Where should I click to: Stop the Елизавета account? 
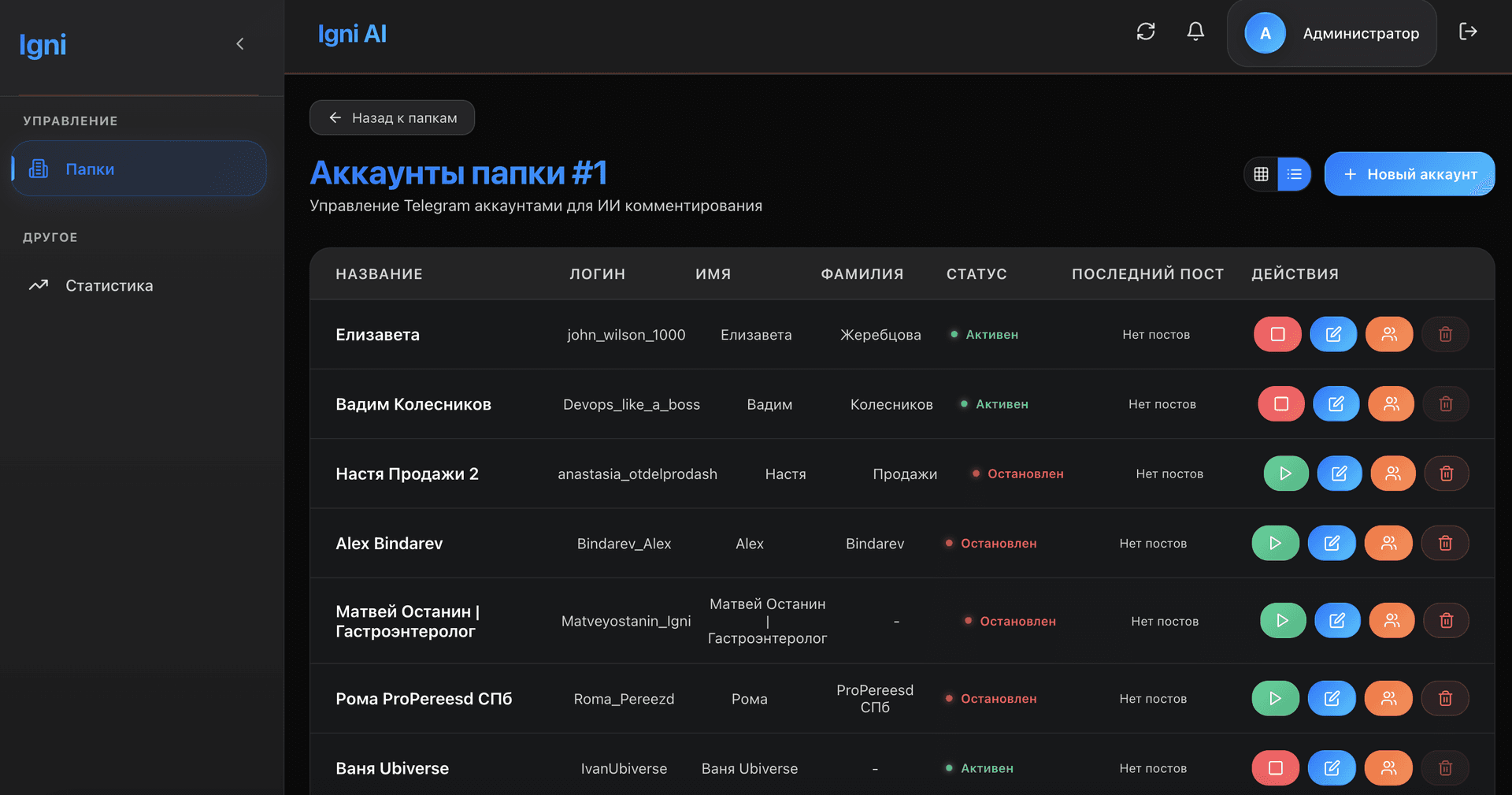pyautogui.click(x=1277, y=334)
